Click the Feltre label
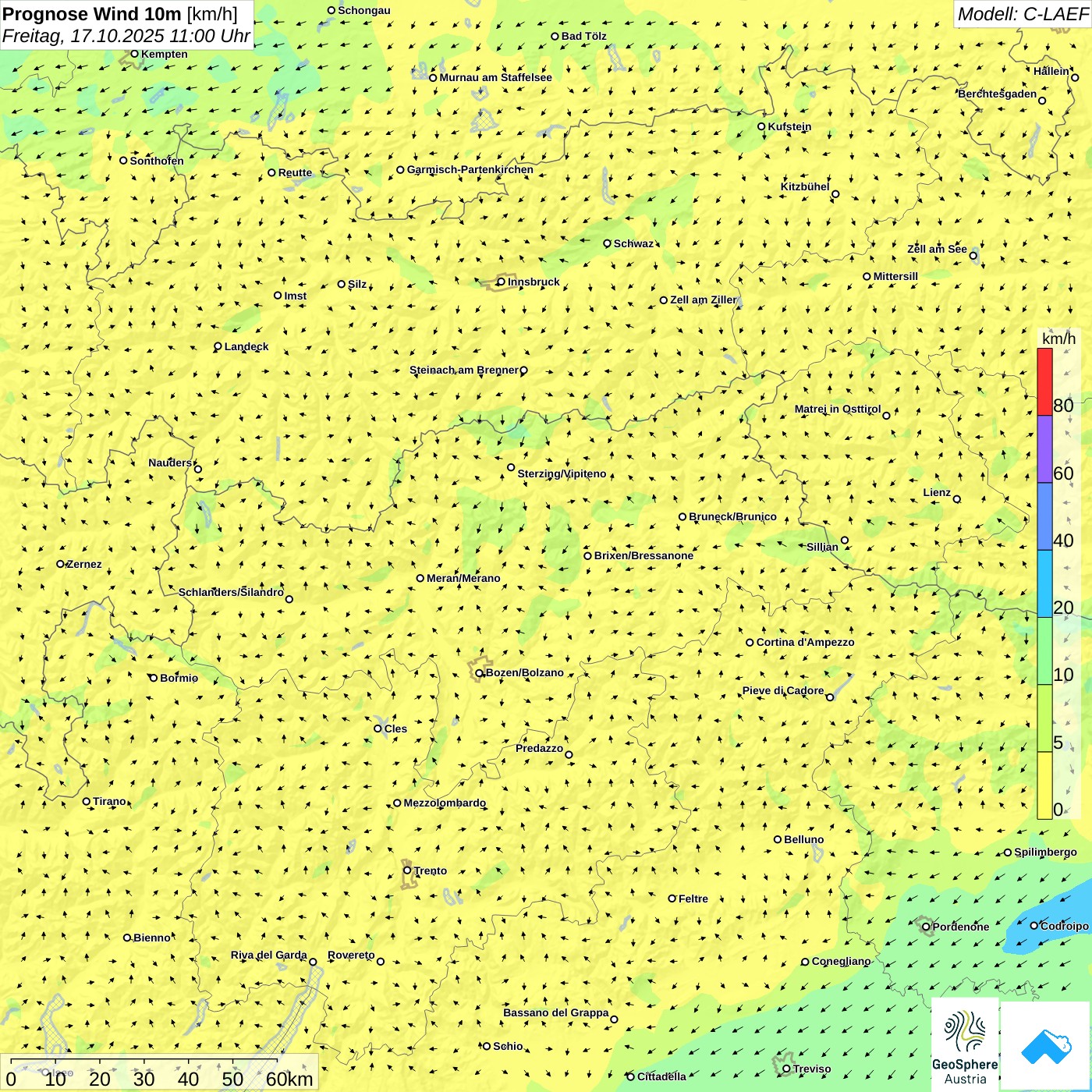Screen dimensions: 1092x1092 coord(693,899)
